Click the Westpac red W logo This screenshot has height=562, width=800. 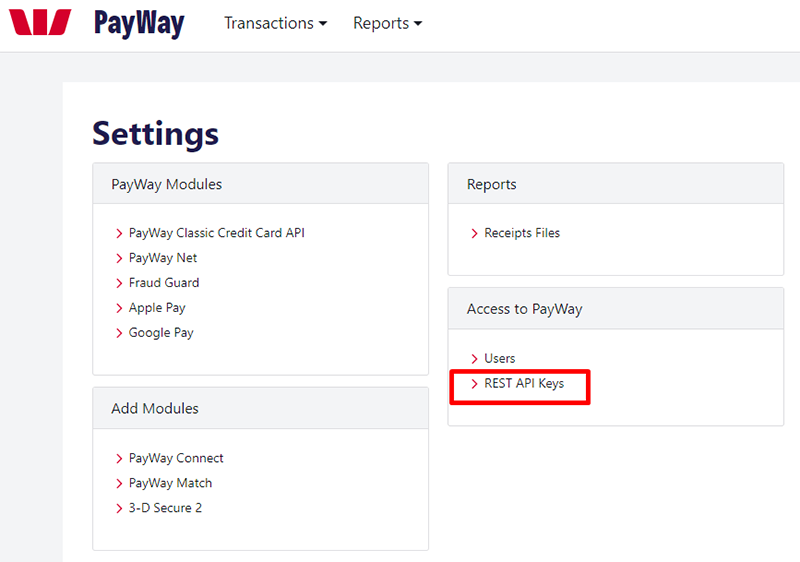click(x=40, y=22)
